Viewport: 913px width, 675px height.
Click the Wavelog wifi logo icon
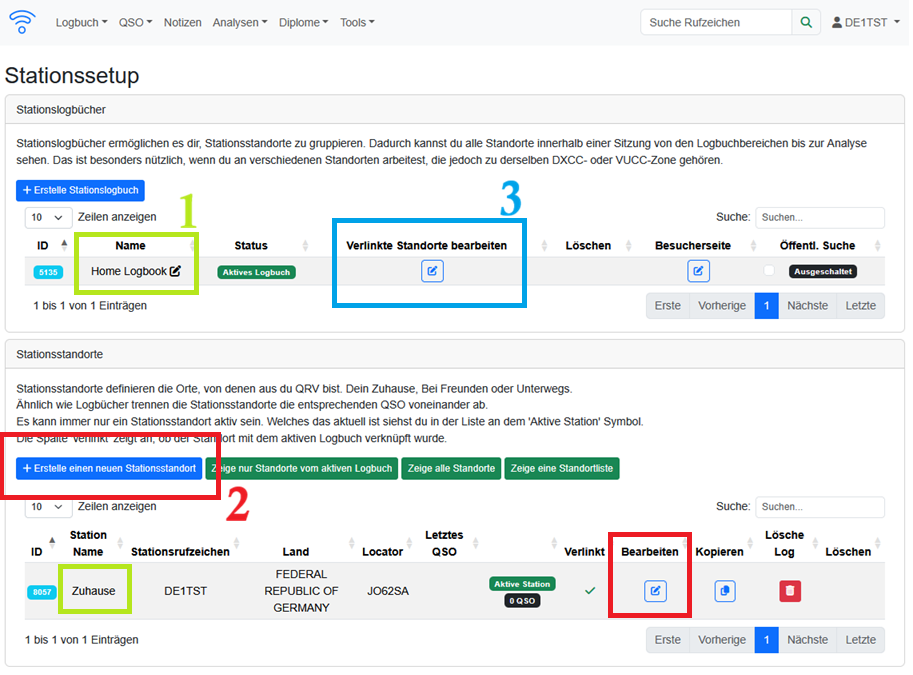coord(21,21)
